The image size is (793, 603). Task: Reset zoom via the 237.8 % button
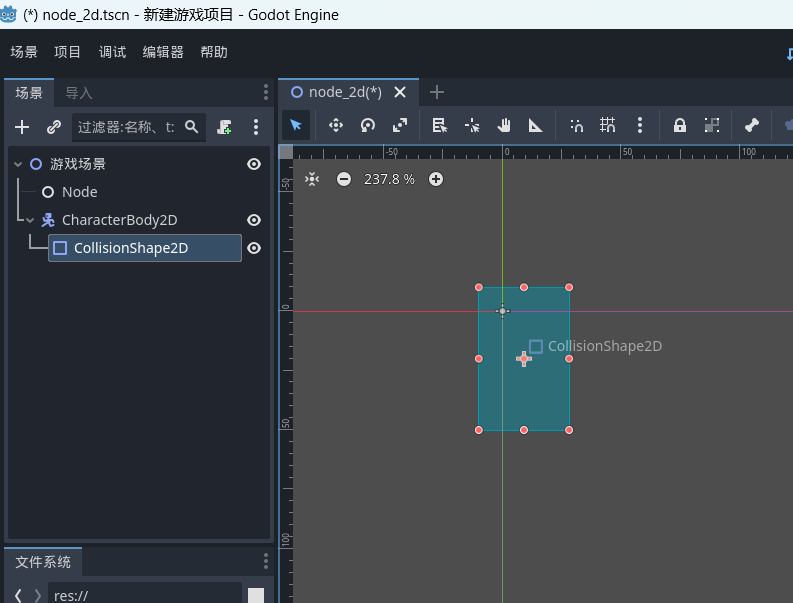click(x=389, y=179)
